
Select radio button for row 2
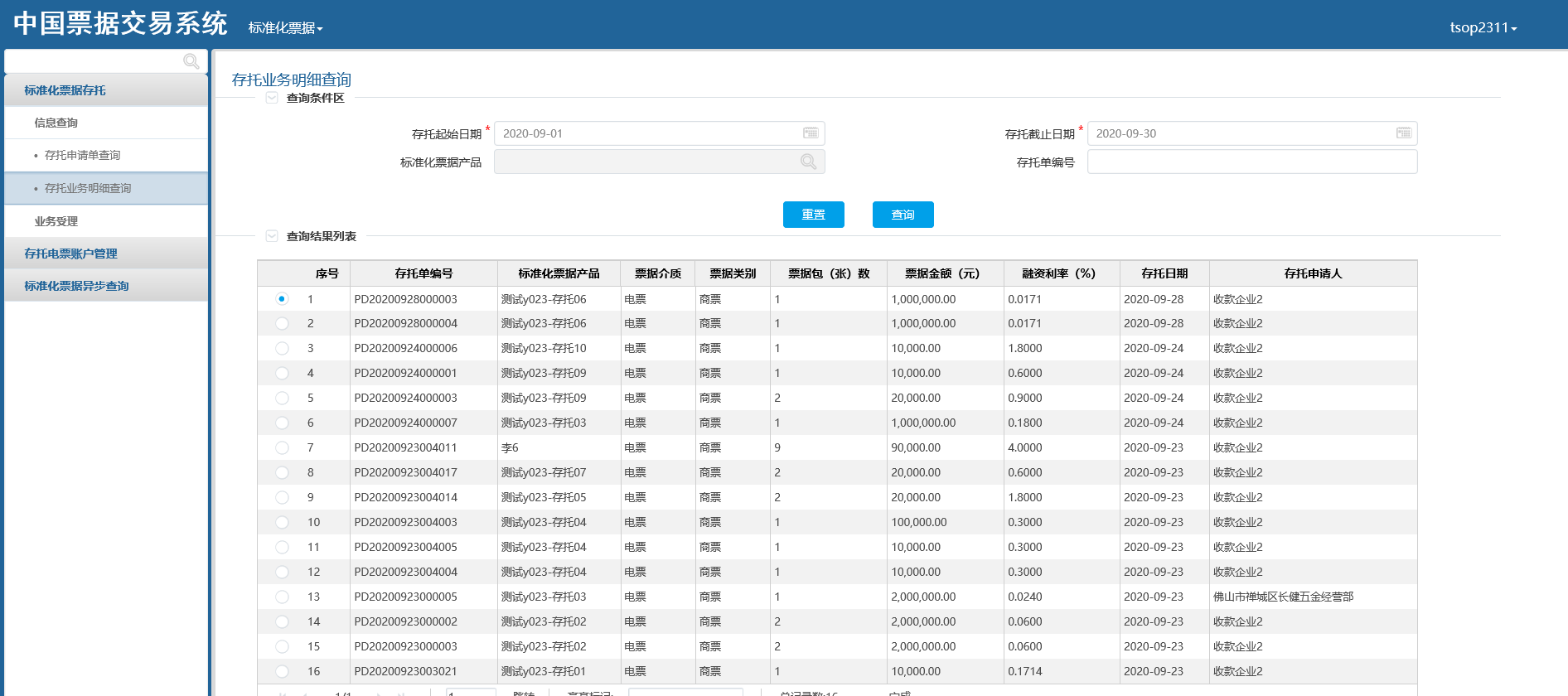[x=282, y=324]
